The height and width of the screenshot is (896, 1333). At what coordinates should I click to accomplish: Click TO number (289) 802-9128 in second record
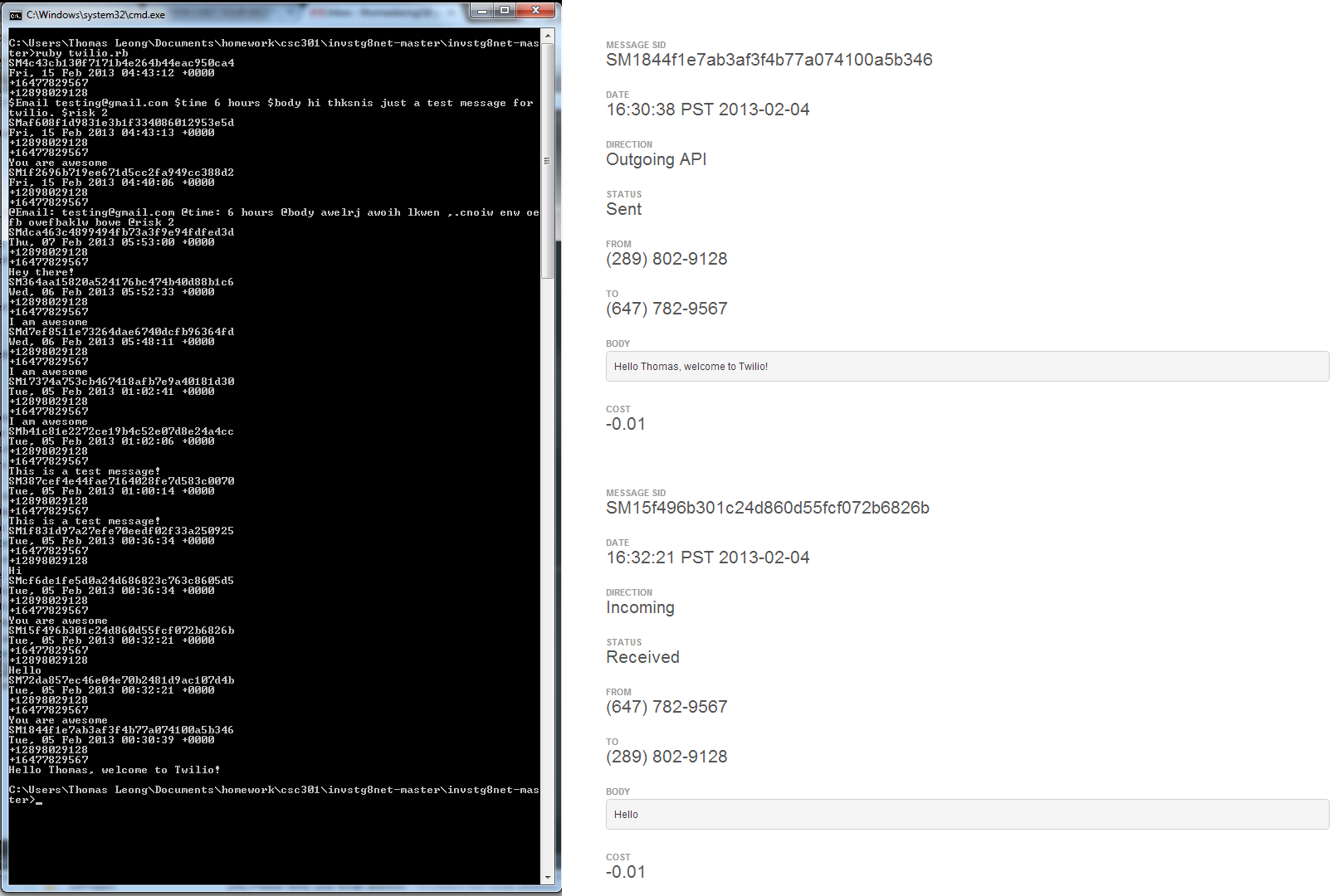tap(666, 757)
